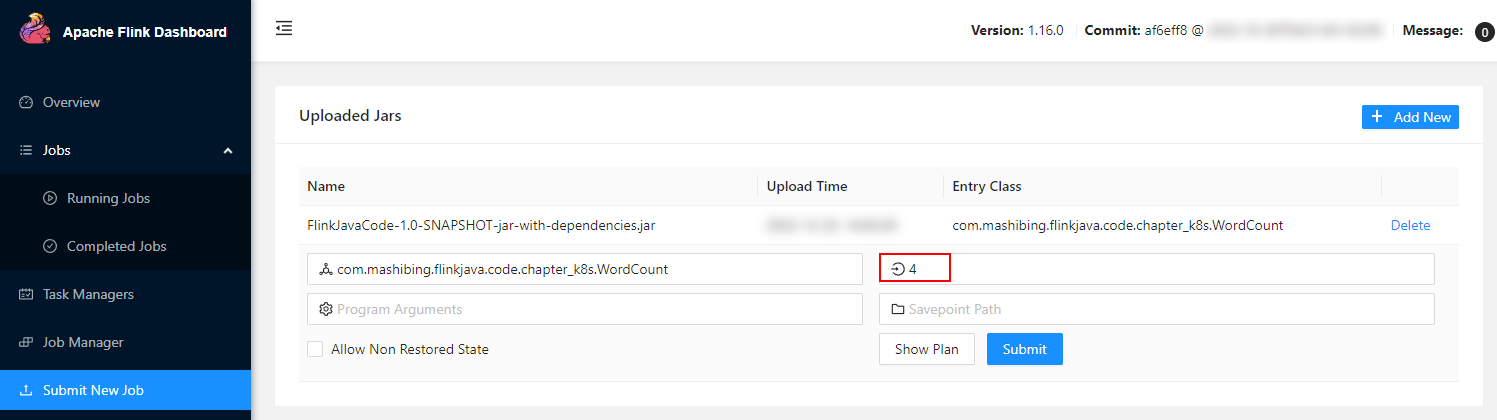Screen dimensions: 1497x420
Task: Select the FlinkJavaCode-1.0-SNAPSHOT jar row name
Action: [481, 225]
